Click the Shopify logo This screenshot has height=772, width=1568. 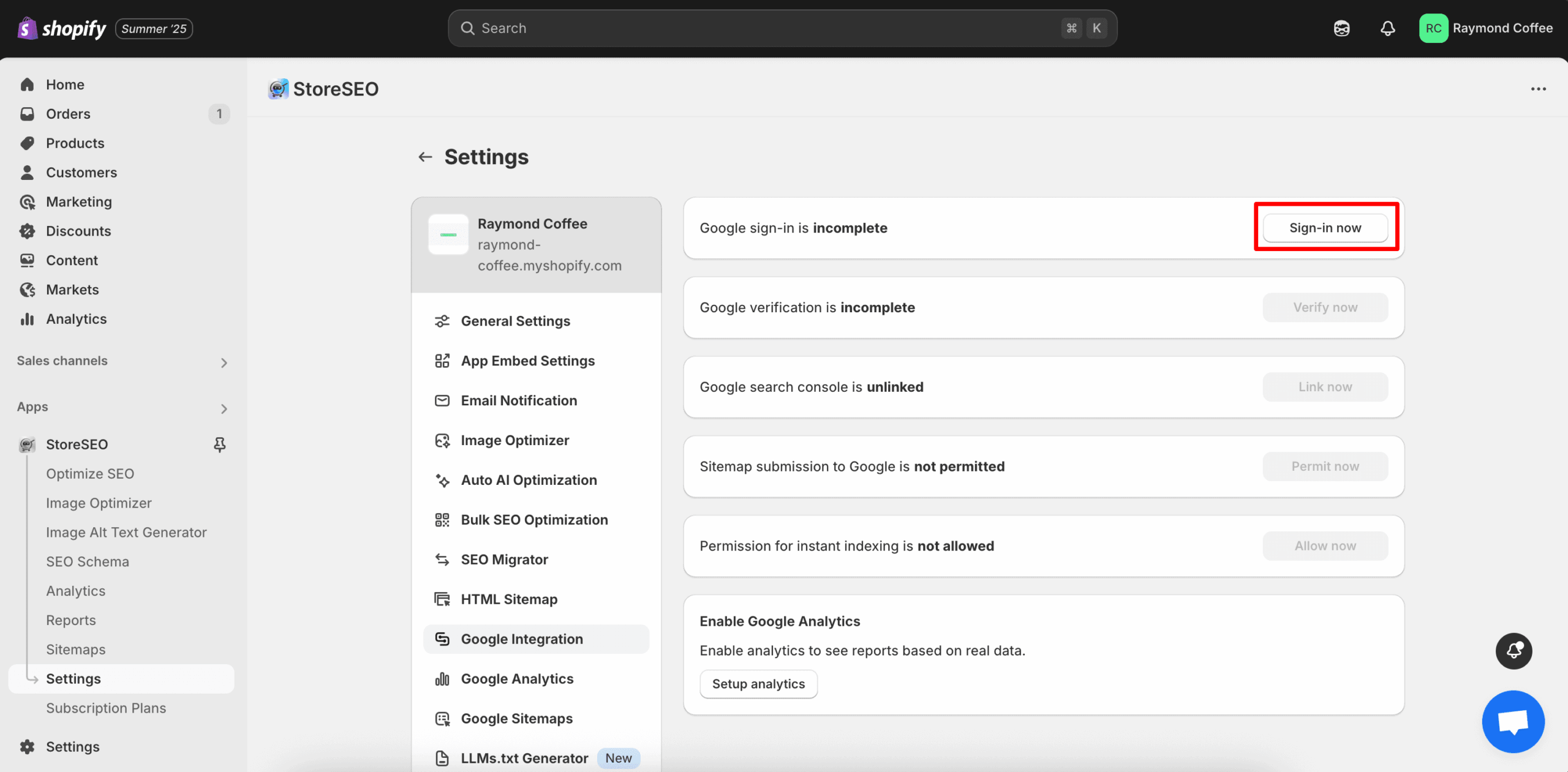point(61,28)
